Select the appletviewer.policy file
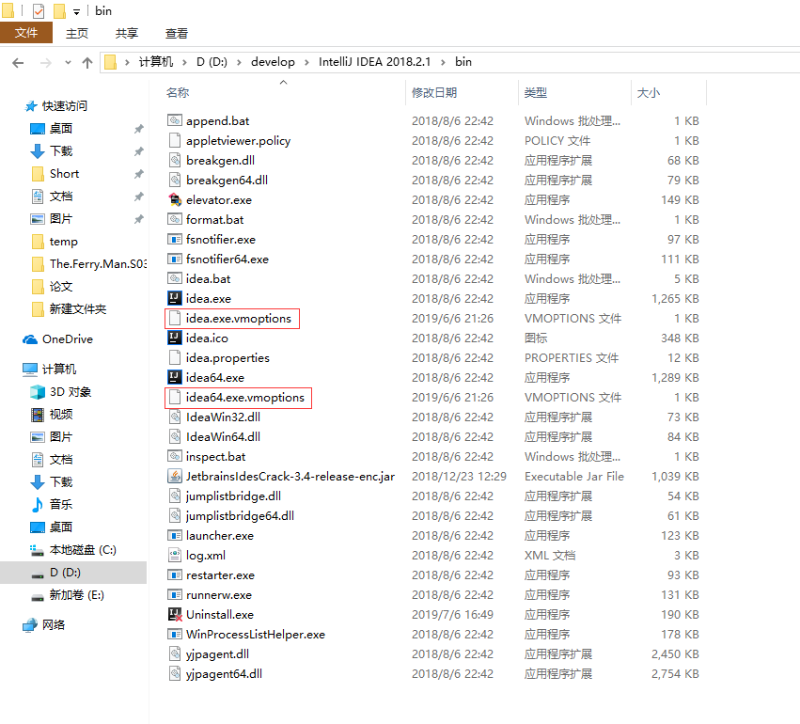Screen dimensions: 800x724 coord(238,140)
